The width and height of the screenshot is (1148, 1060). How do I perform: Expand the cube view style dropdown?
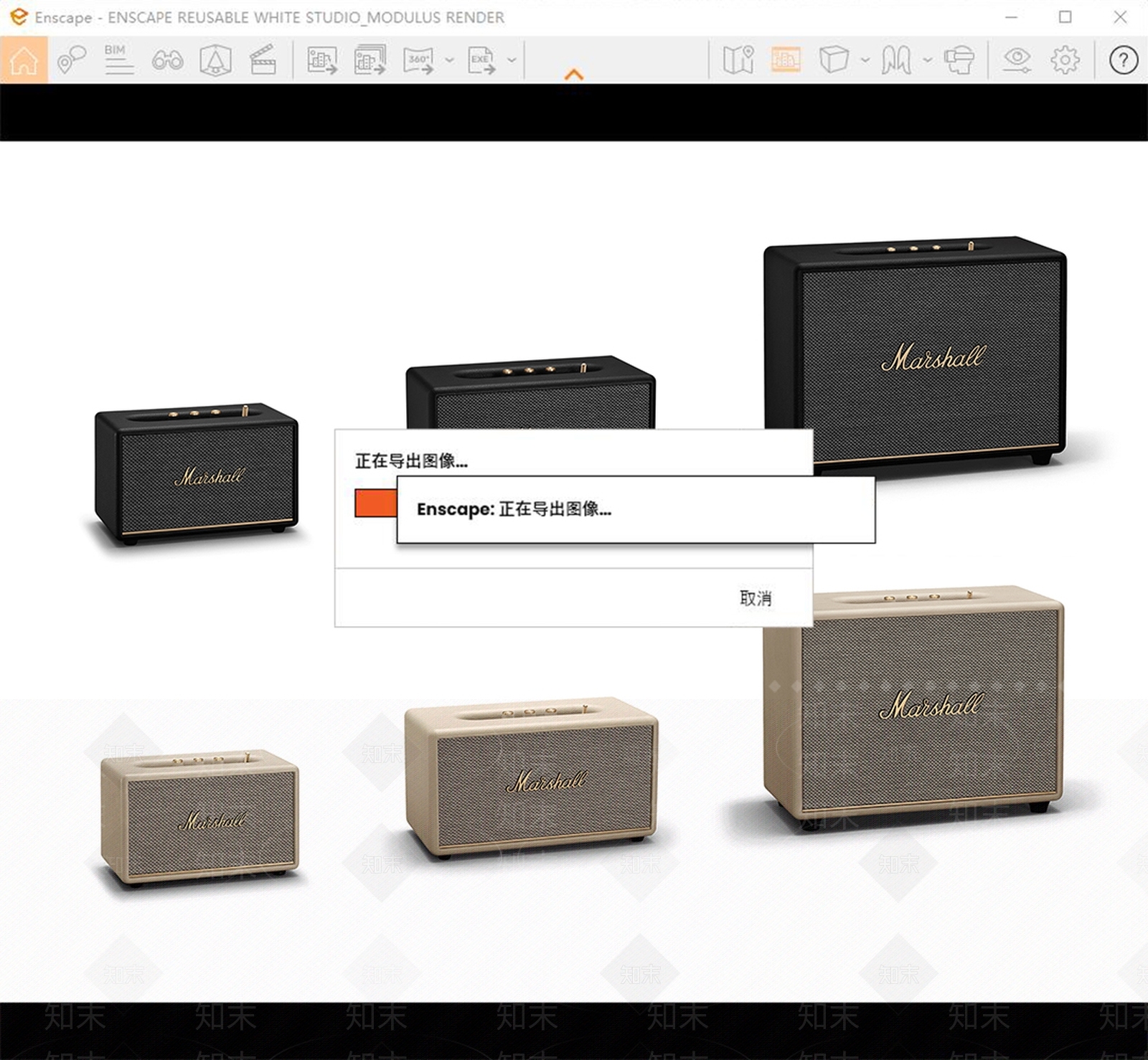point(865,60)
